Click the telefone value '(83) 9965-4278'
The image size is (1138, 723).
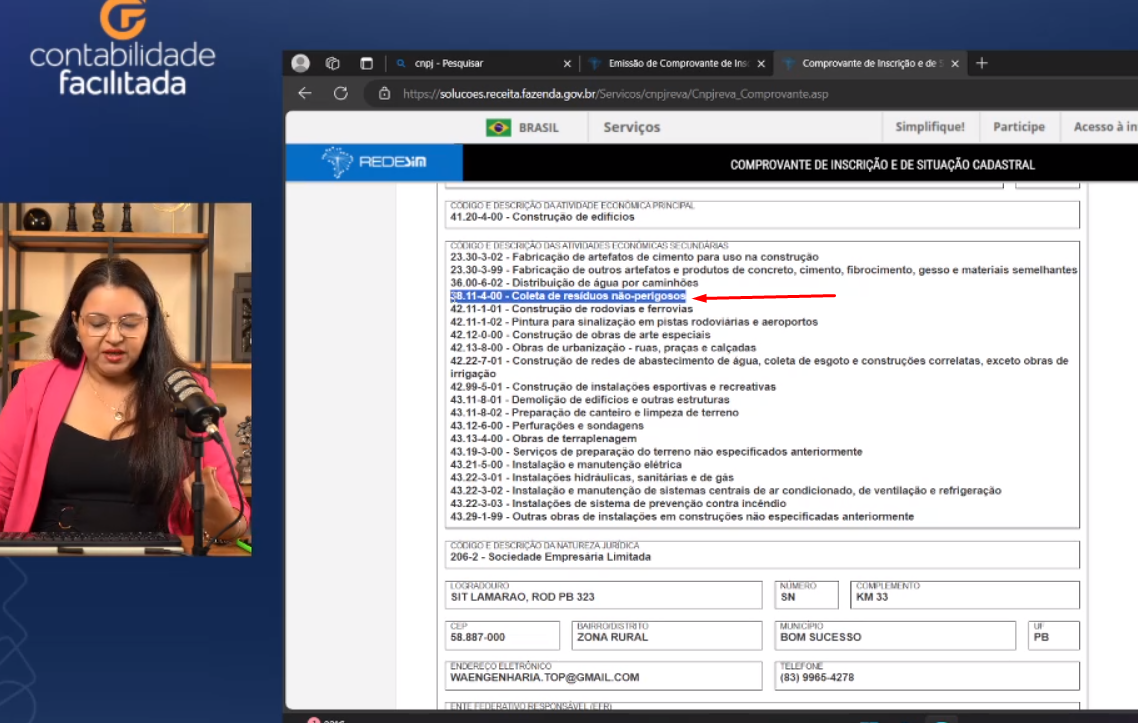point(817,678)
